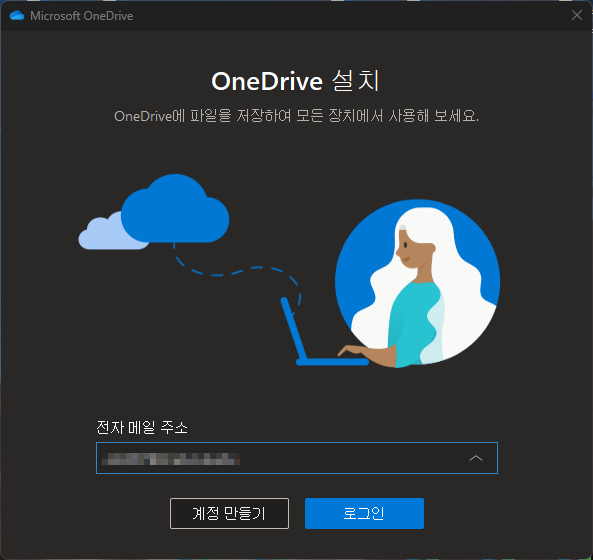593x560 pixels.
Task: Click the 'OneDrive 설치' heading text
Action: coord(295,81)
